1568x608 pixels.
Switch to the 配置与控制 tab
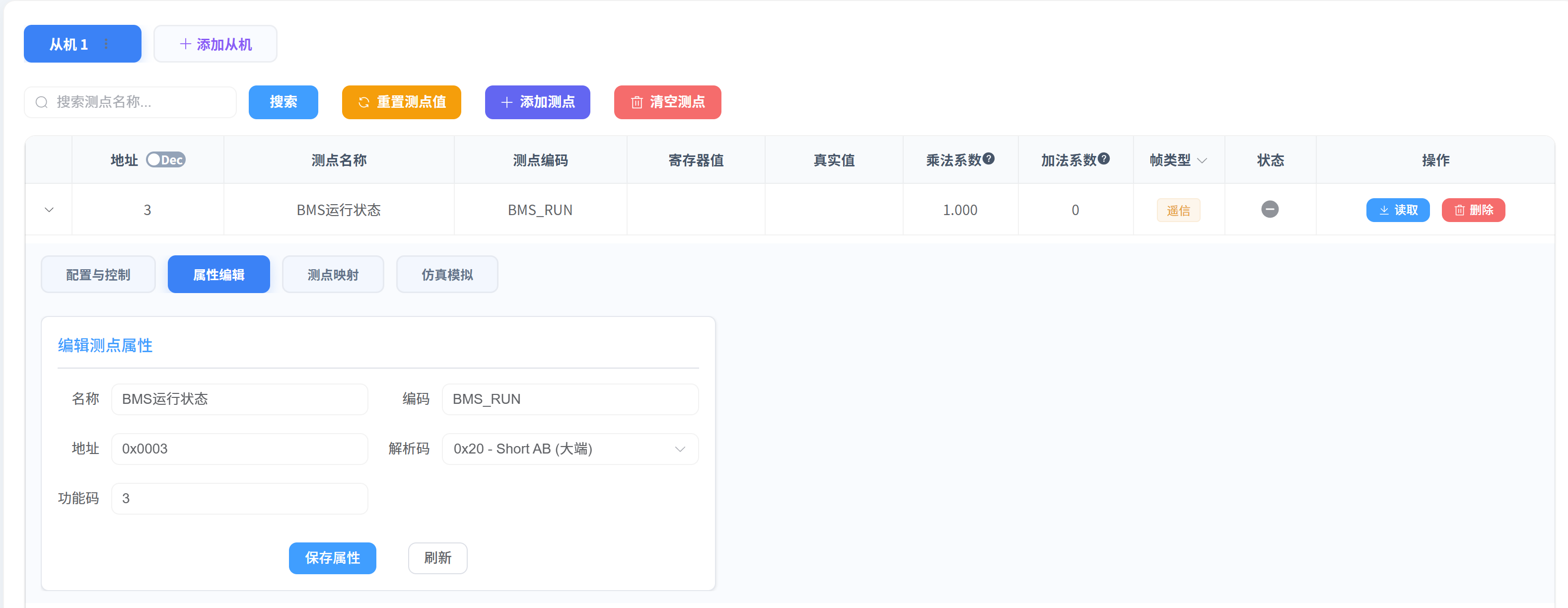click(98, 275)
